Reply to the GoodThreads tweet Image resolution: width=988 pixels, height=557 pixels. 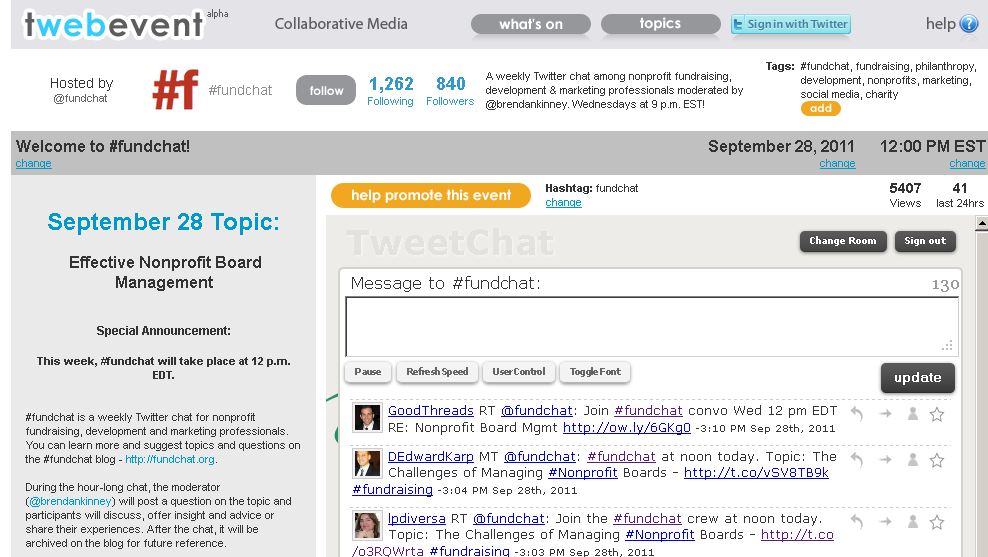pos(856,413)
